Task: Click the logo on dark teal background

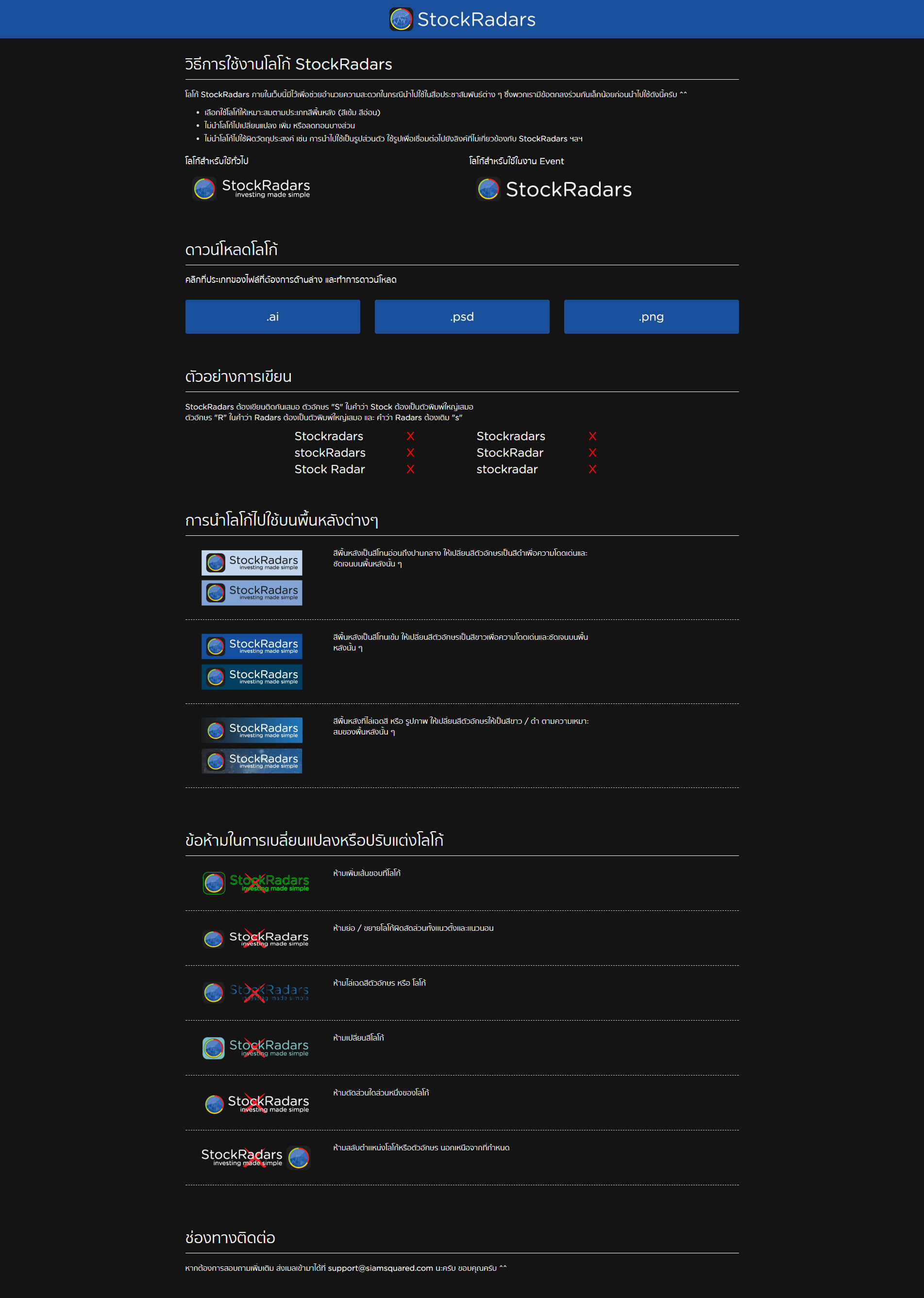Action: coord(252,677)
